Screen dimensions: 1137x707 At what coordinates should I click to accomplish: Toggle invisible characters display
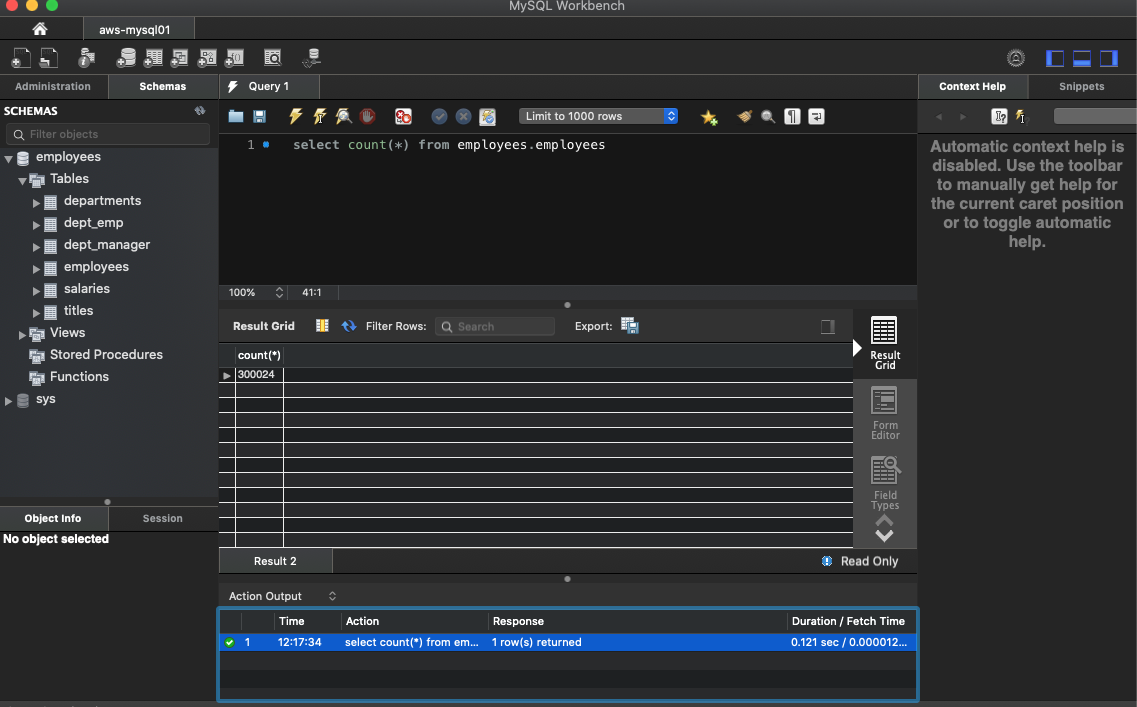click(x=792, y=117)
